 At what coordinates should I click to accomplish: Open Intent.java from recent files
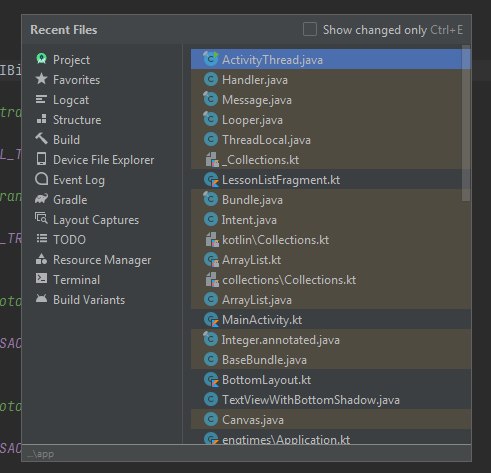pyautogui.click(x=330, y=219)
